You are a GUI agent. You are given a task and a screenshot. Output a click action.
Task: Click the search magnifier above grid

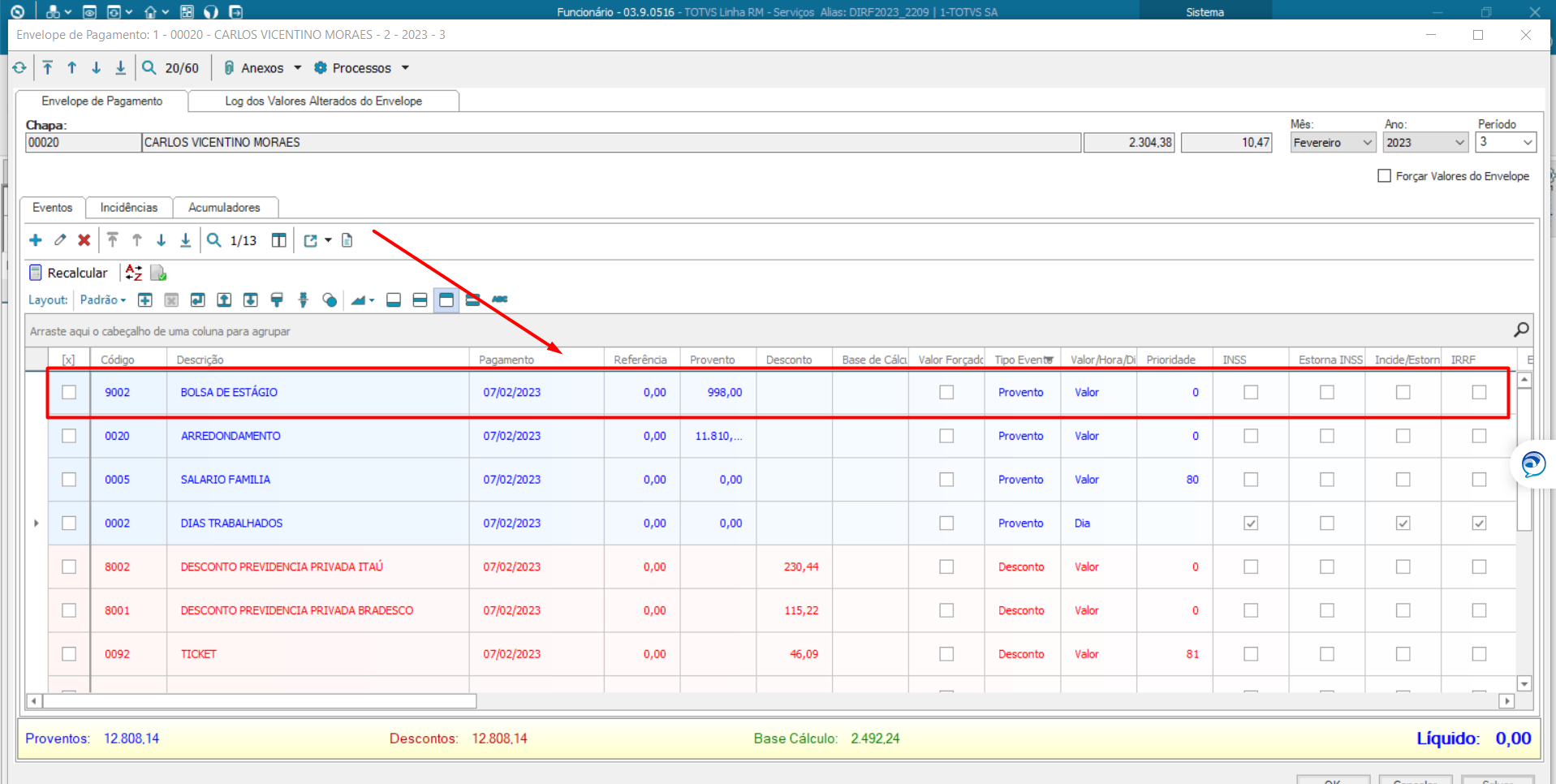[1521, 330]
